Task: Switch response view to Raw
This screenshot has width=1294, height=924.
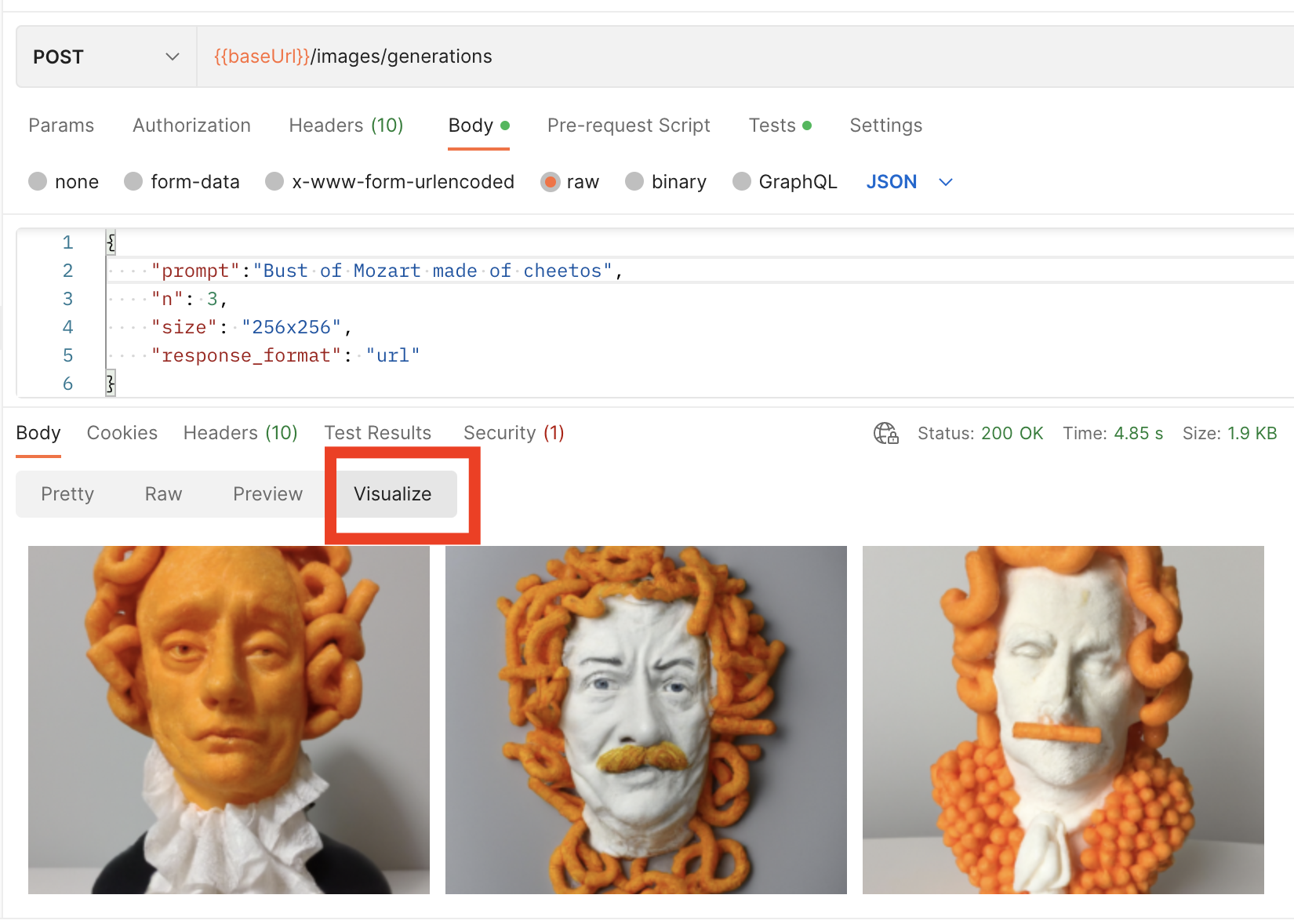Action: 163,494
